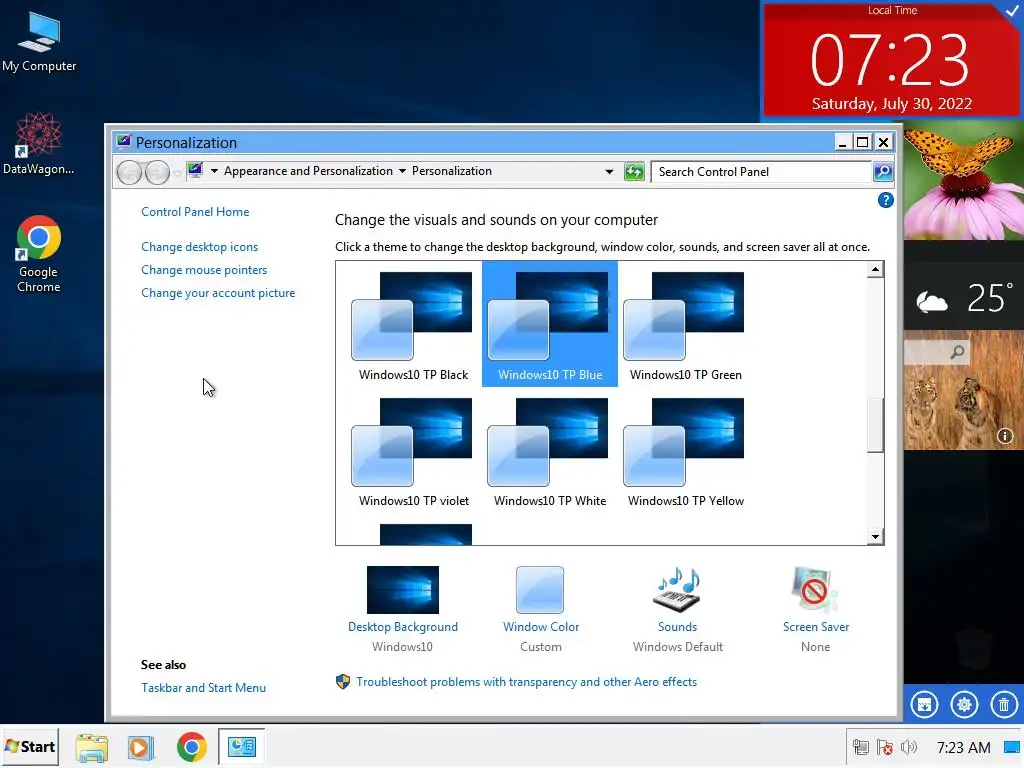Click the Window Color text link

(x=541, y=627)
